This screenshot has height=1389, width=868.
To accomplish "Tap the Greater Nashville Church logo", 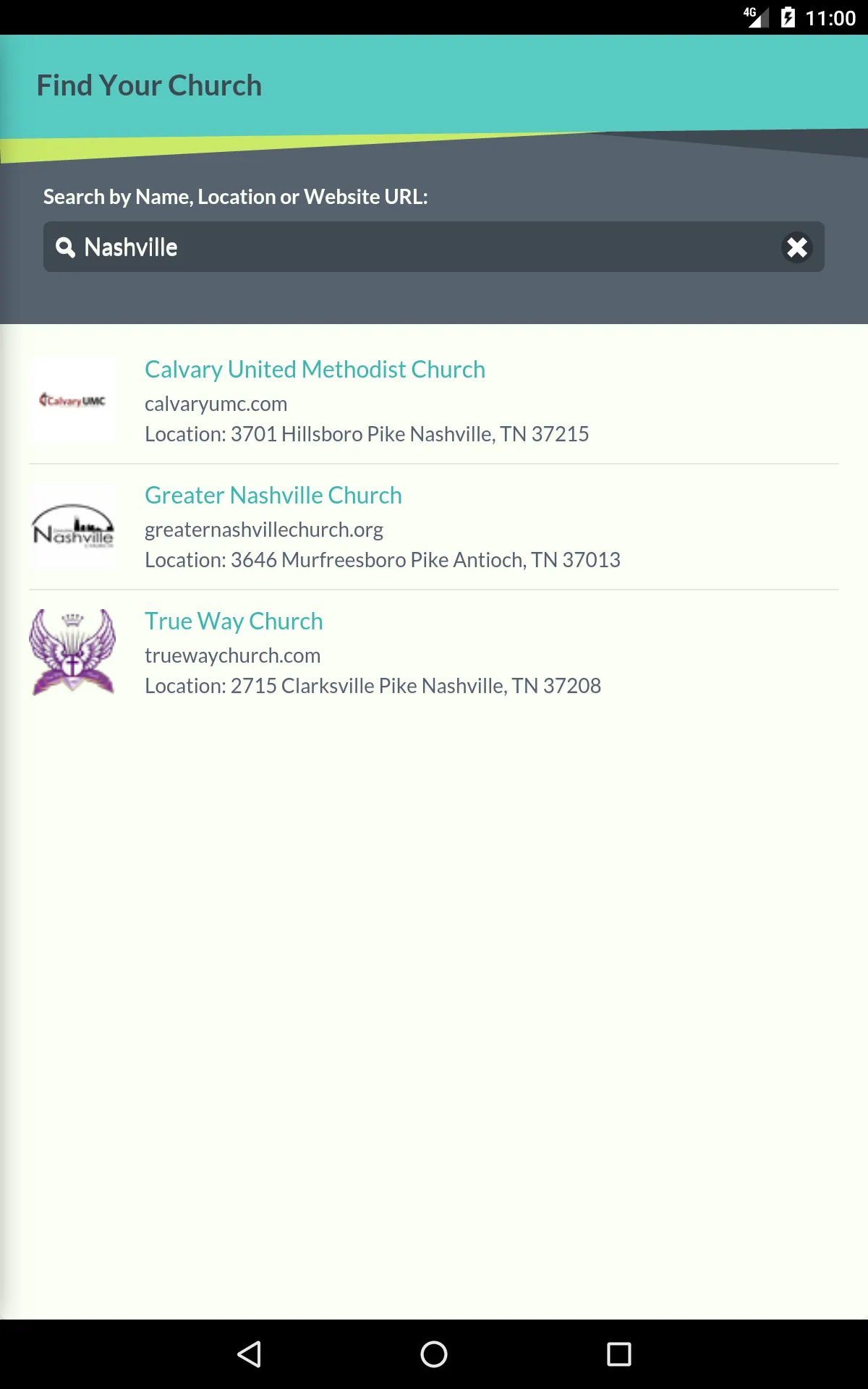I will click(x=72, y=526).
